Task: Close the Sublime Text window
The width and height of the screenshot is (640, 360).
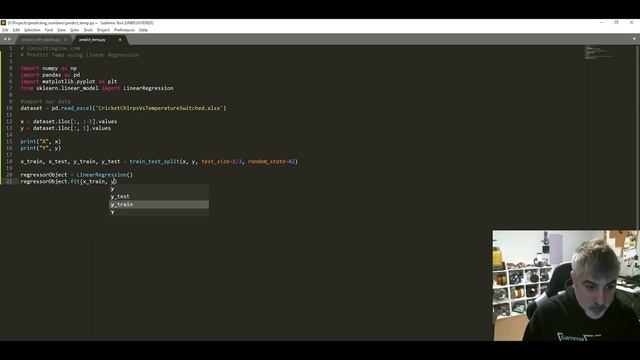Action: point(632,23)
